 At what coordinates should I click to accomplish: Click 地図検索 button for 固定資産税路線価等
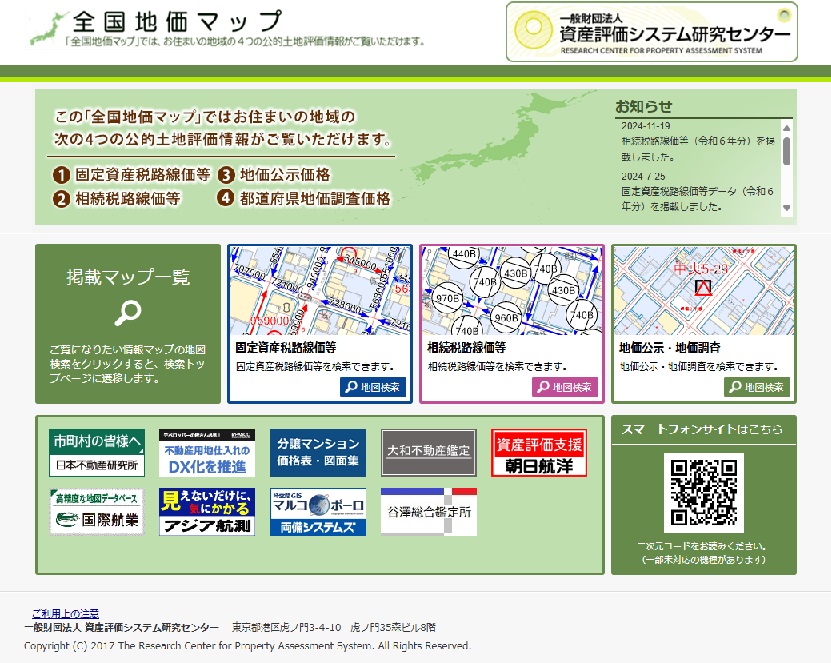(x=373, y=387)
